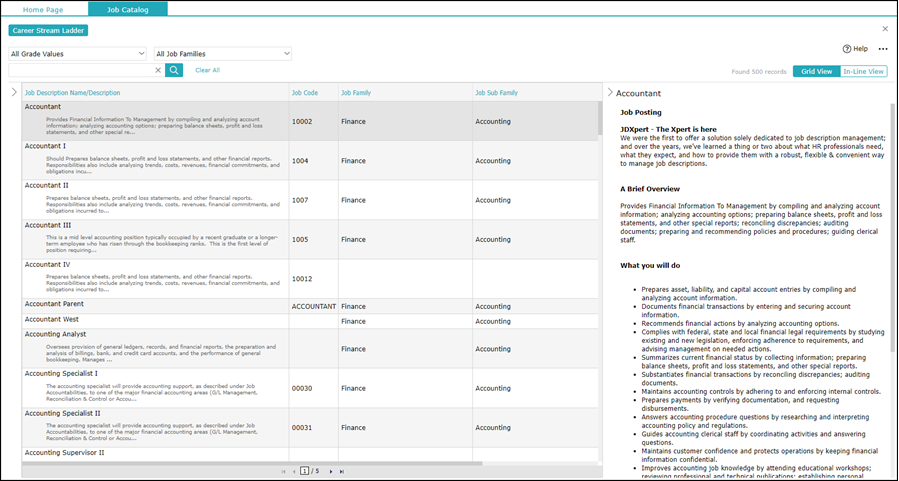The height and width of the screenshot is (481, 899).
Task: Select the Accountant III row
Action: [310, 240]
